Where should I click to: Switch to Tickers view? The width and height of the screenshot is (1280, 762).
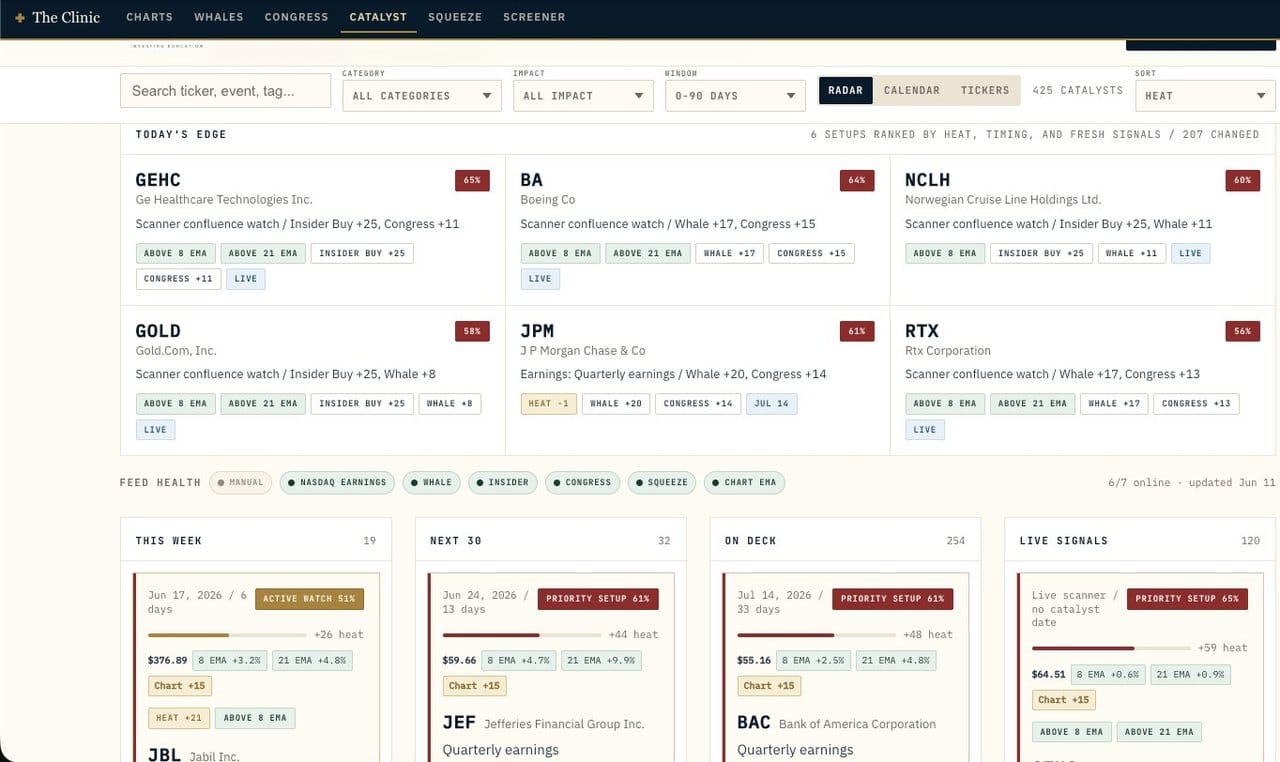point(985,90)
